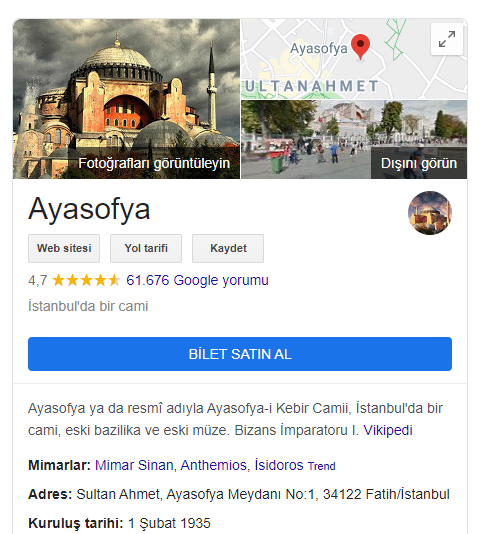Click the red Ayasofya map pin

pos(360,47)
